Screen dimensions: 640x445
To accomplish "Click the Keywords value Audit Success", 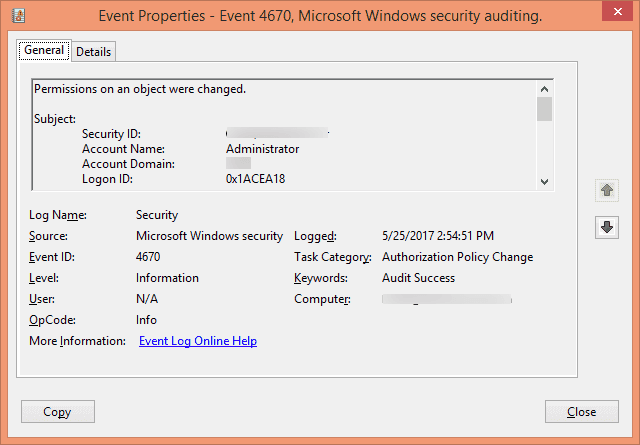I will pos(418,278).
